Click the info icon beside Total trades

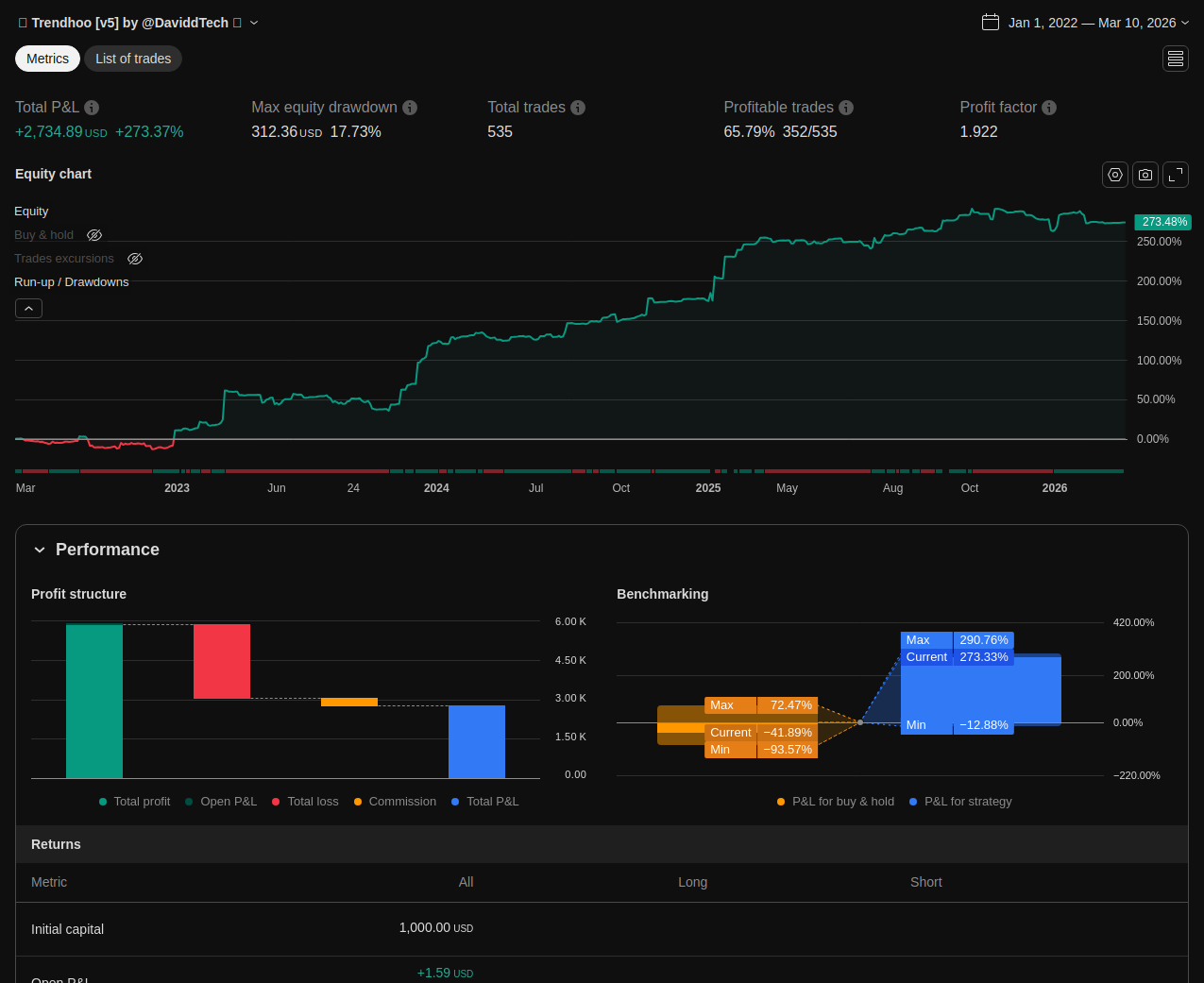pos(578,108)
